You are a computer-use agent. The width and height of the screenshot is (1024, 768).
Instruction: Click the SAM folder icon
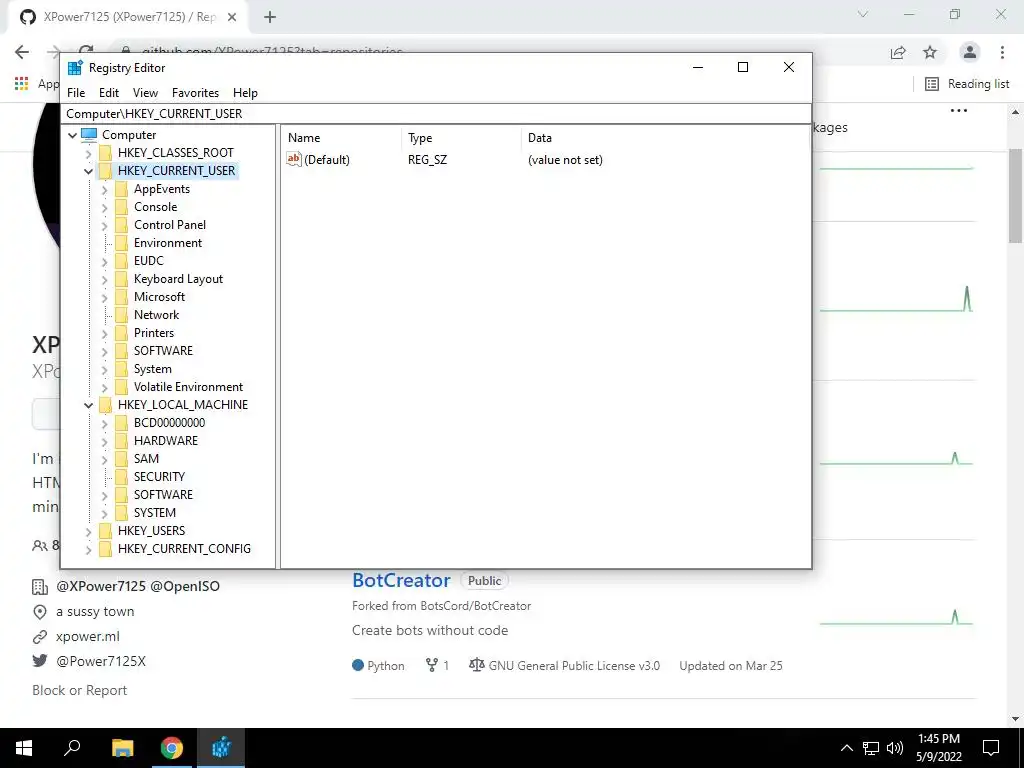[x=121, y=459]
